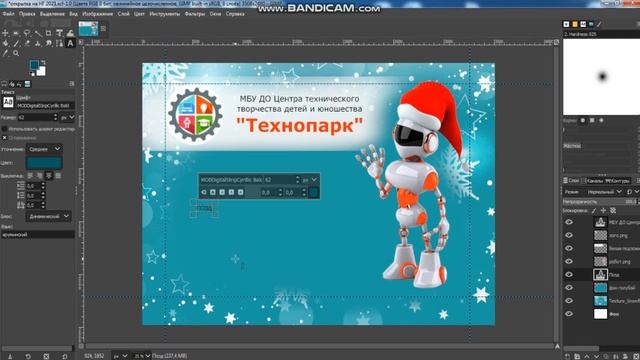Image resolution: width=640 pixels, height=360 pixels.
Task: Toggle eye of the selected text layer
Action: (569, 274)
